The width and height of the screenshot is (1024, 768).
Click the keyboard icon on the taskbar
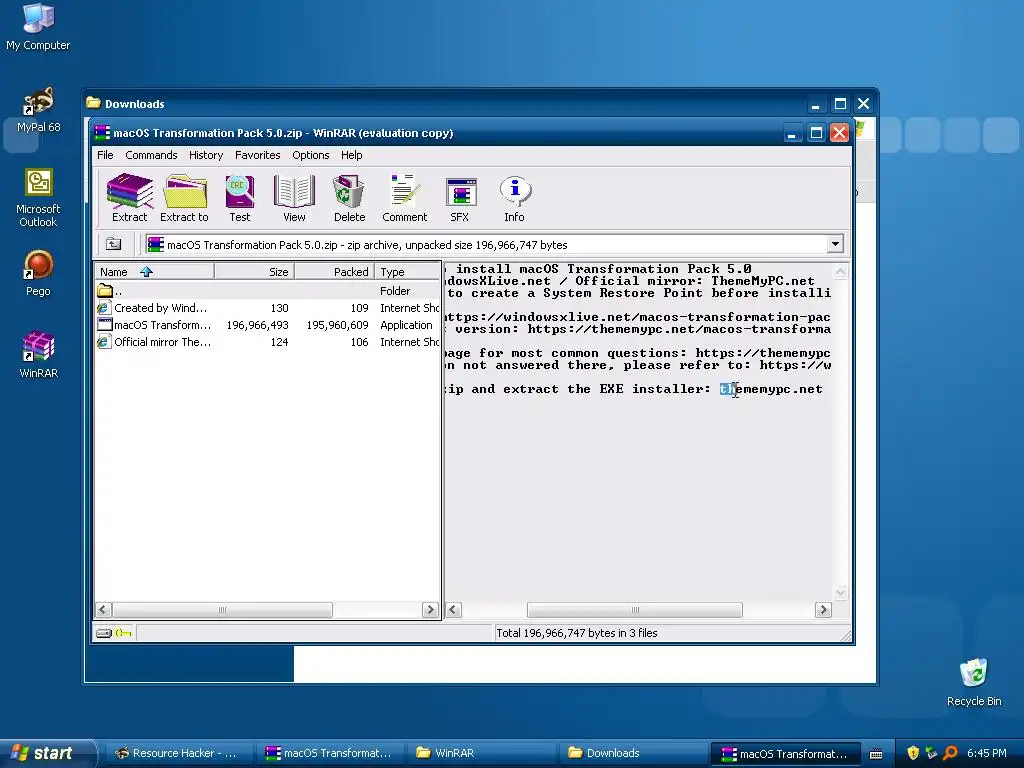click(x=876, y=754)
